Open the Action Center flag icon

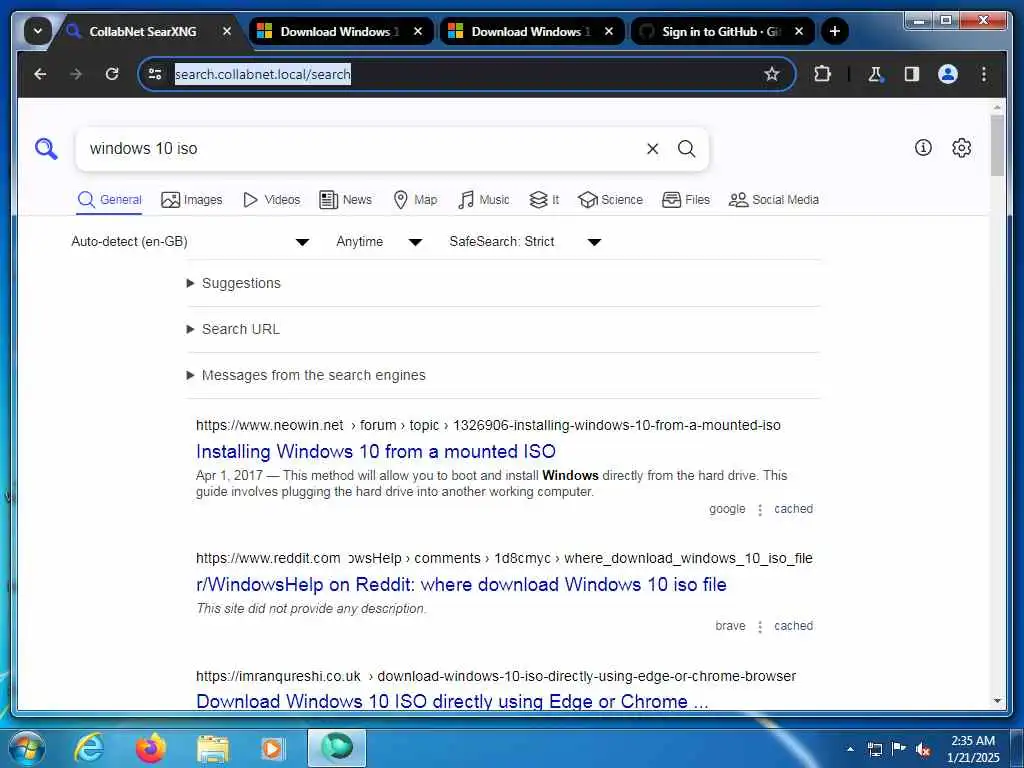[899, 749]
